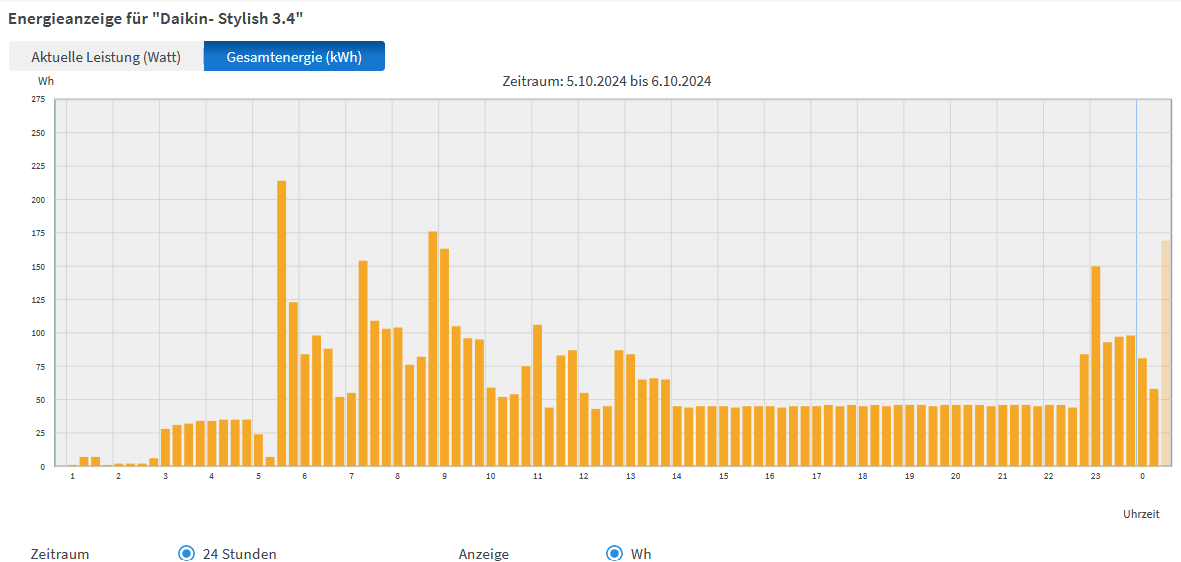Click the blue vertical line at midnight
This screenshot has height=562, width=1181.
click(x=1136, y=280)
